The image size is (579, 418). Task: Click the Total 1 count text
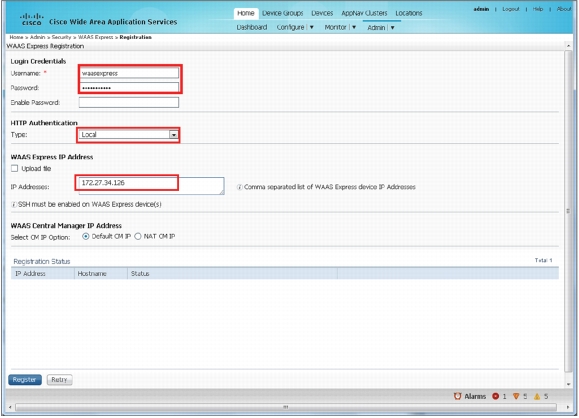point(543,260)
